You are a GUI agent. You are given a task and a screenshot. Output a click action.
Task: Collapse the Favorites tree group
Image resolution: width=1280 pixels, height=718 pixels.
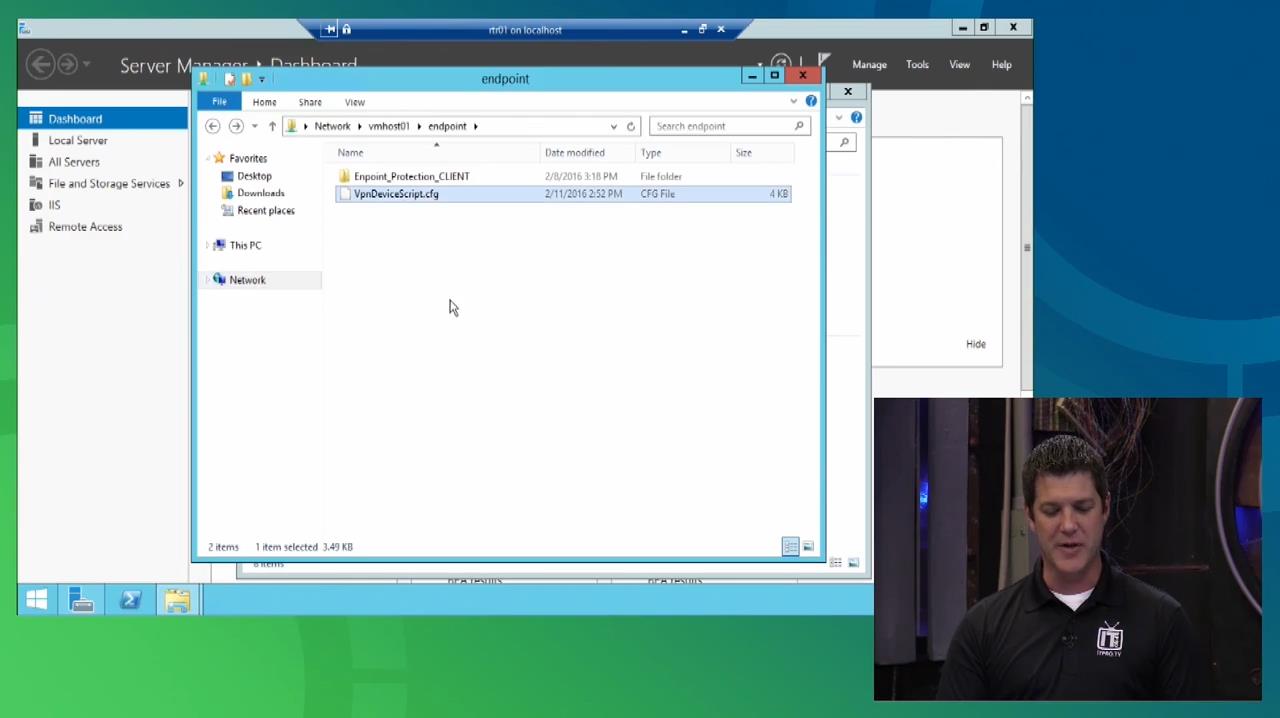click(208, 158)
